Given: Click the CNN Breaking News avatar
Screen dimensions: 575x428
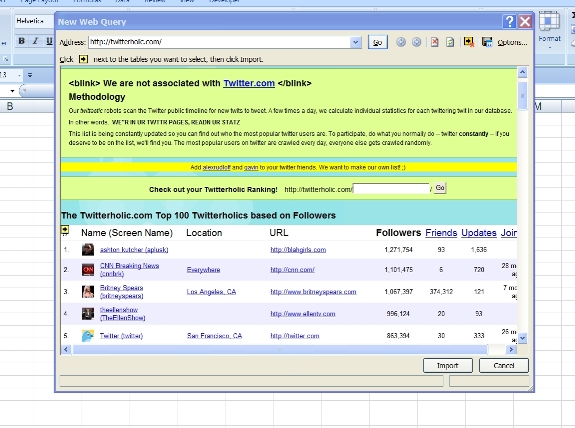Looking at the screenshot, I should click(88, 270).
